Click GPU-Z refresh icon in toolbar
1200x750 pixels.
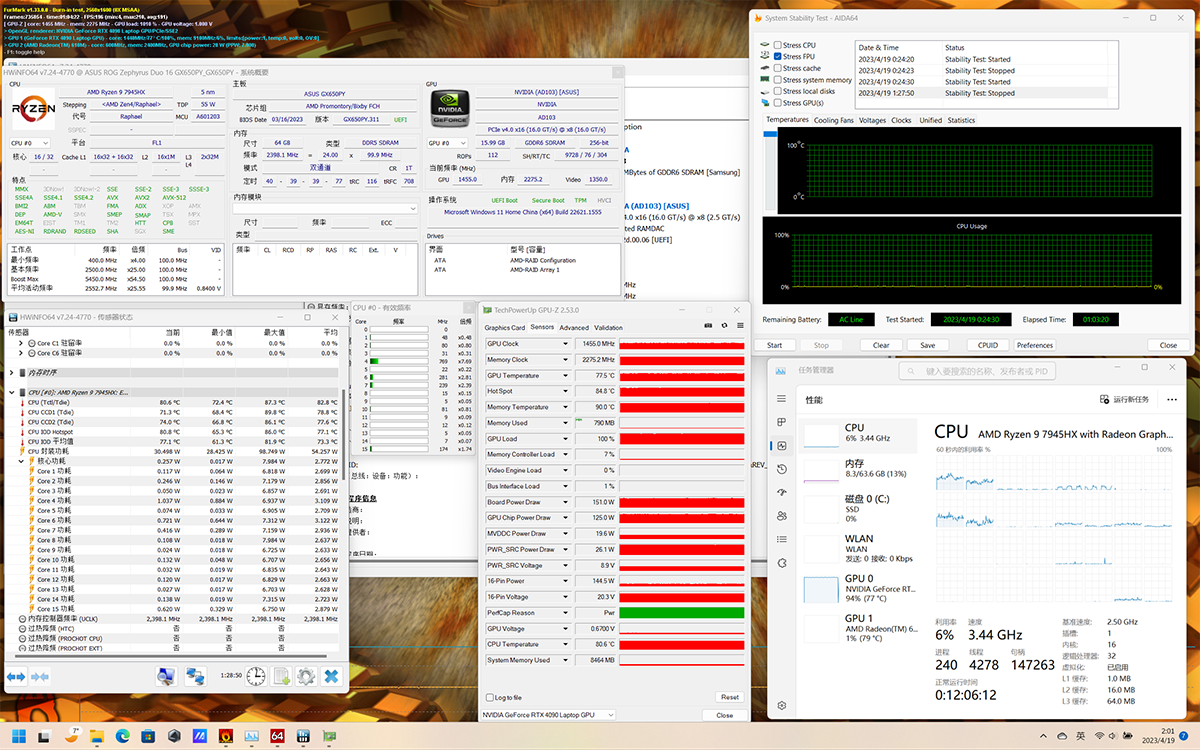point(724,326)
